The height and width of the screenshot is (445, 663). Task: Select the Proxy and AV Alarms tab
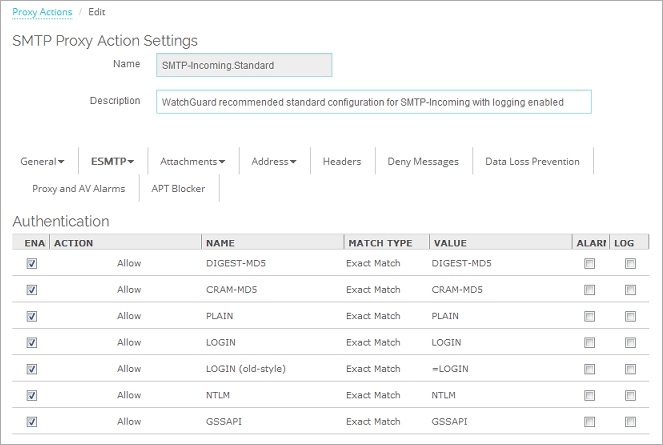[78, 188]
